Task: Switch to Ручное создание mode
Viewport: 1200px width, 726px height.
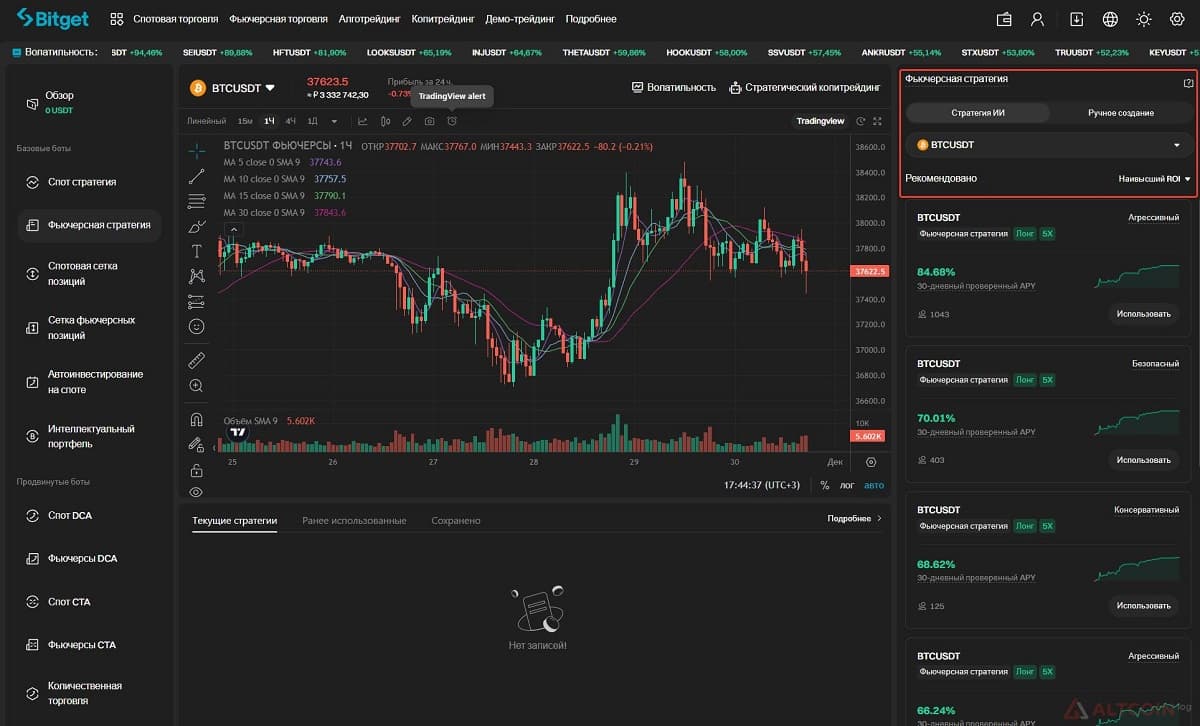Action: click(x=1121, y=113)
